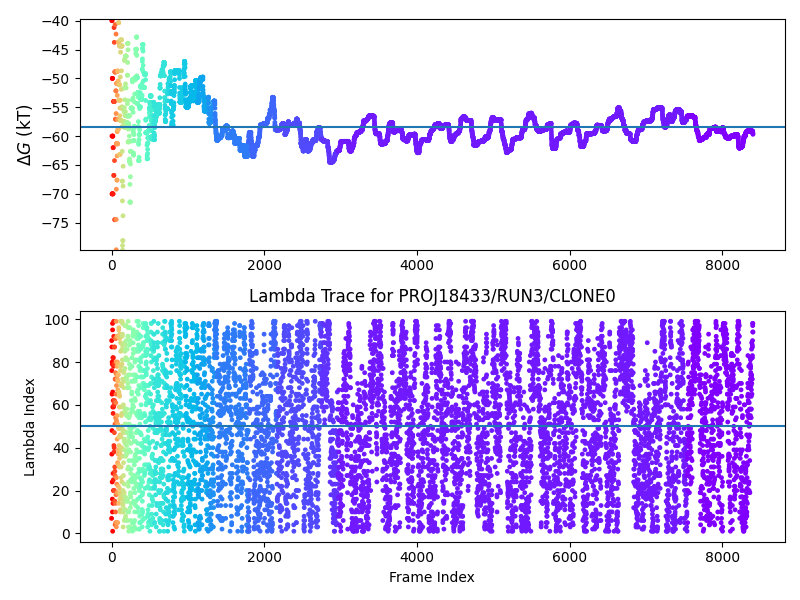The height and width of the screenshot is (600, 800).
Task: Pick the 40 tick label on the Lambda Index axis
Action: tap(60, 448)
